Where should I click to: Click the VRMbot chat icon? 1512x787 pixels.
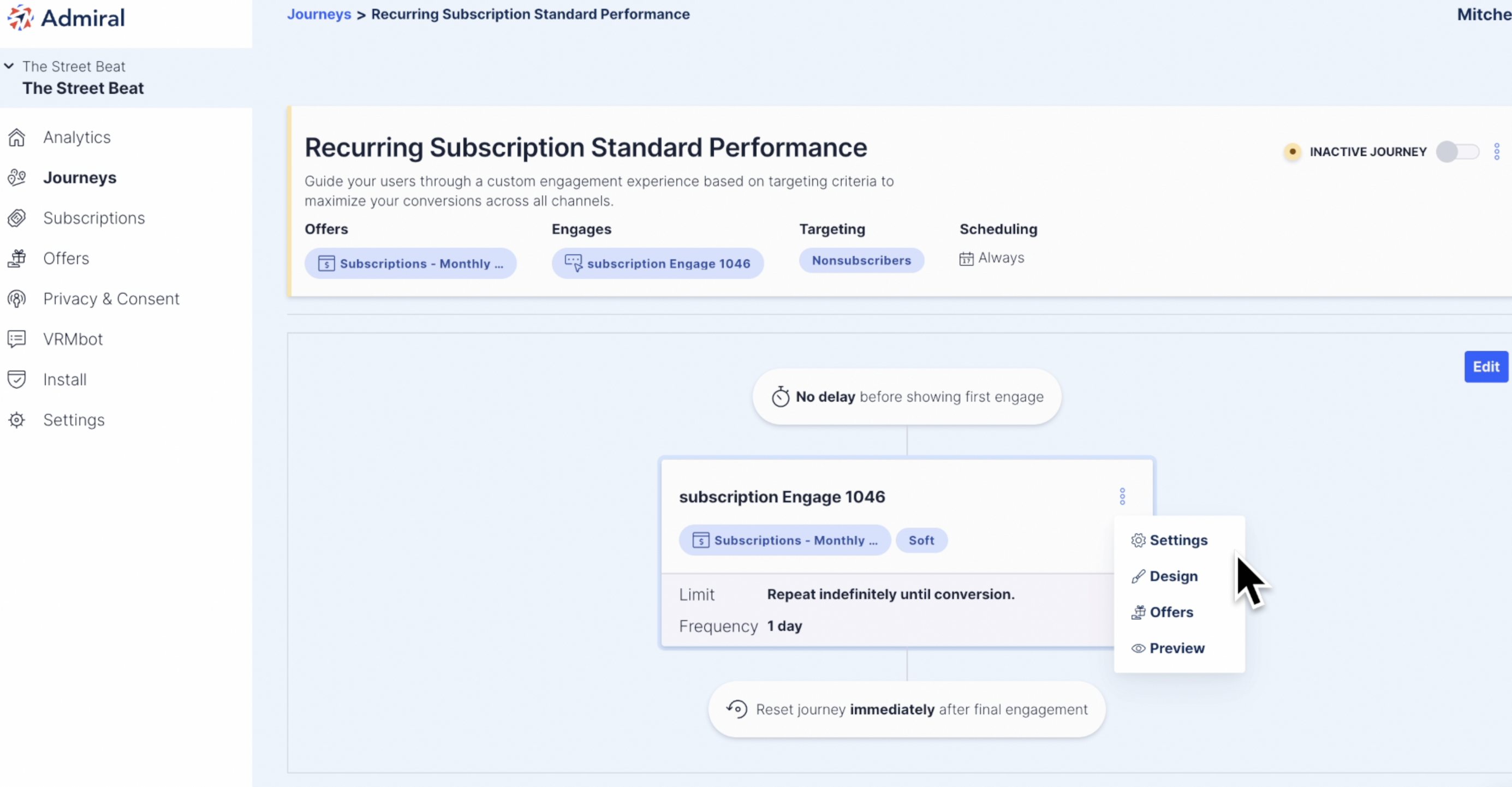coord(16,338)
